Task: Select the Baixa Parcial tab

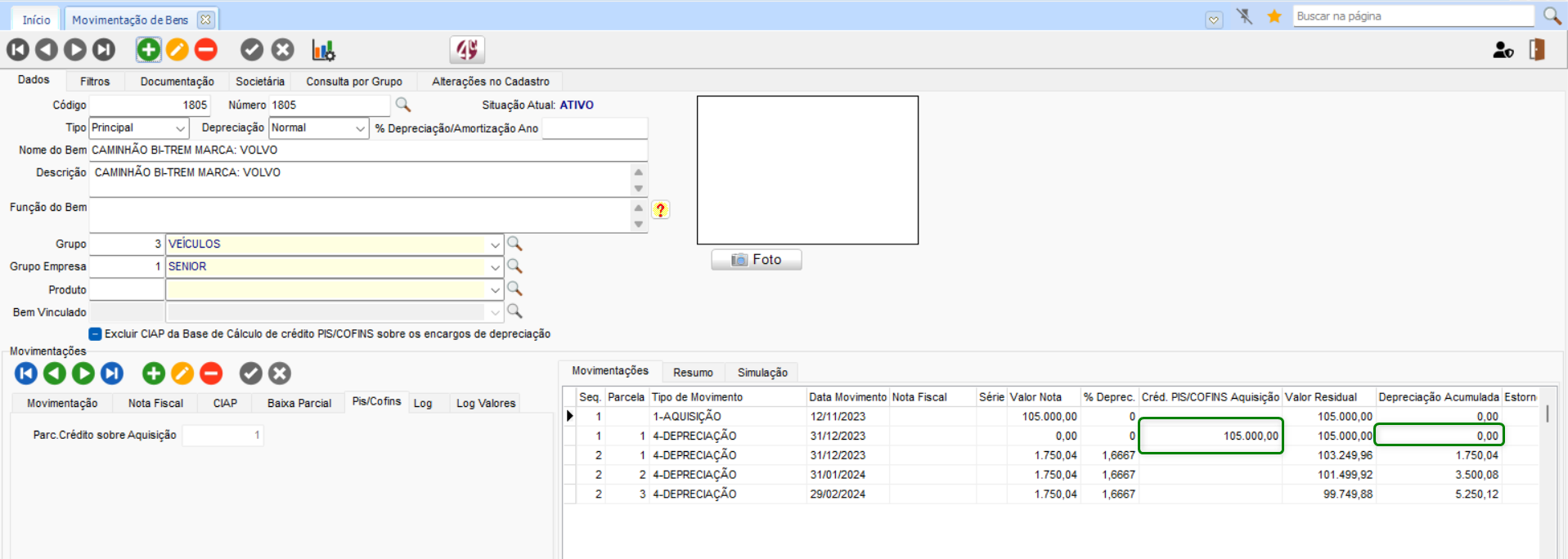Action: pos(299,403)
